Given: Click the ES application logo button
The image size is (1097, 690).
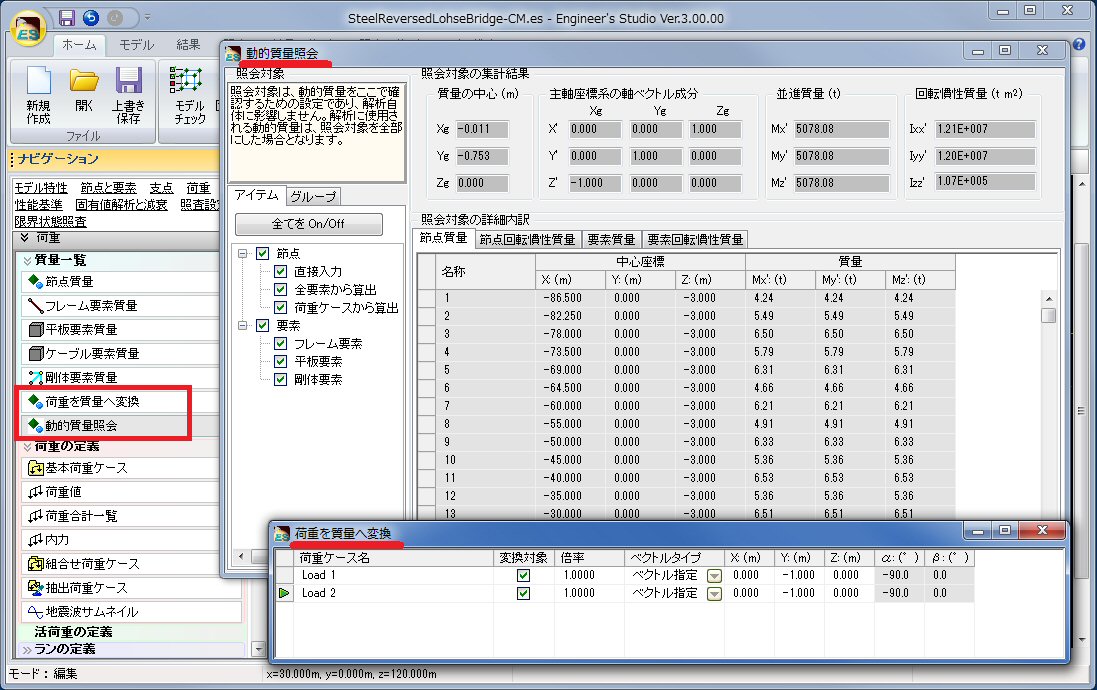Looking at the screenshot, I should [29, 31].
